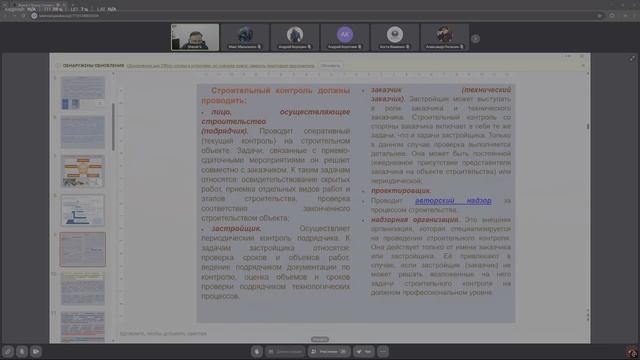The height and width of the screenshot is (360, 640).
Task: Toggle the camera button in bottom-left controls
Action: (x=36, y=351)
